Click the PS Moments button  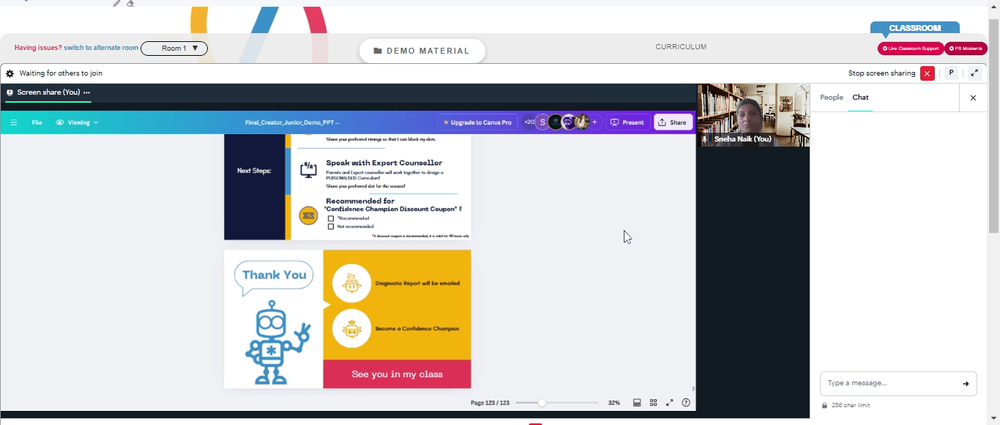point(966,48)
